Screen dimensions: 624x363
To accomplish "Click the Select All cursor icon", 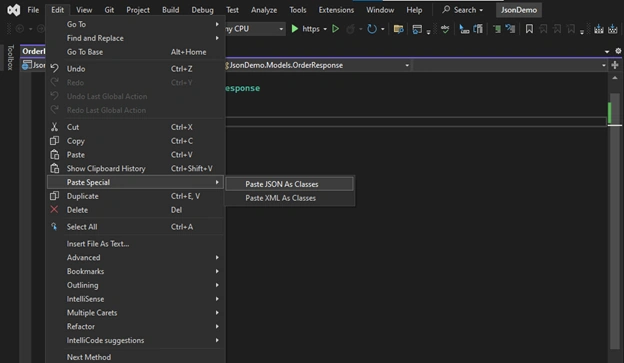I will click(x=54, y=226).
